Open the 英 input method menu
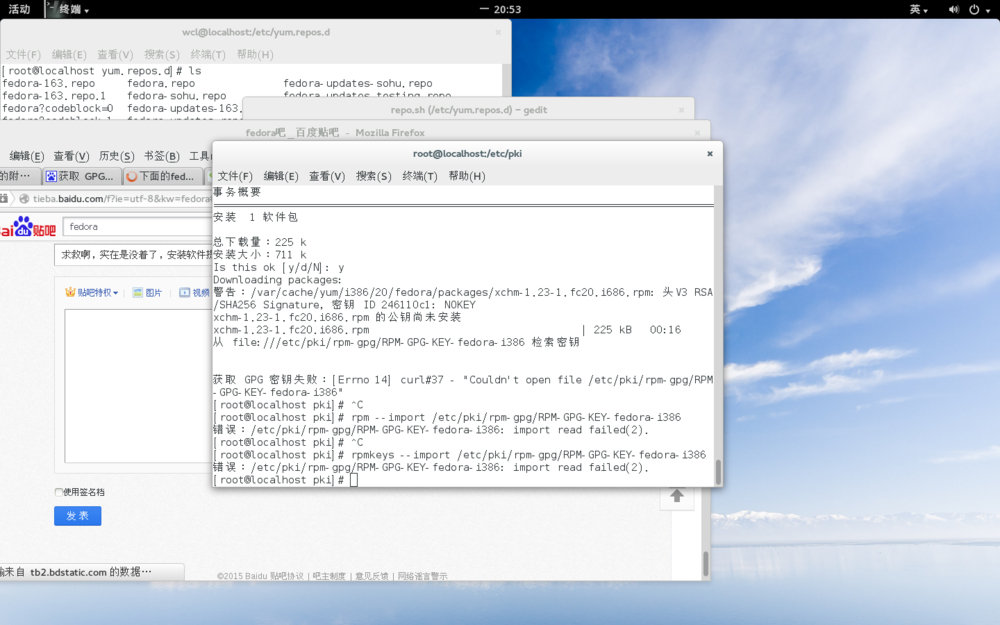Image resolution: width=1000 pixels, height=625 pixels. tap(918, 9)
